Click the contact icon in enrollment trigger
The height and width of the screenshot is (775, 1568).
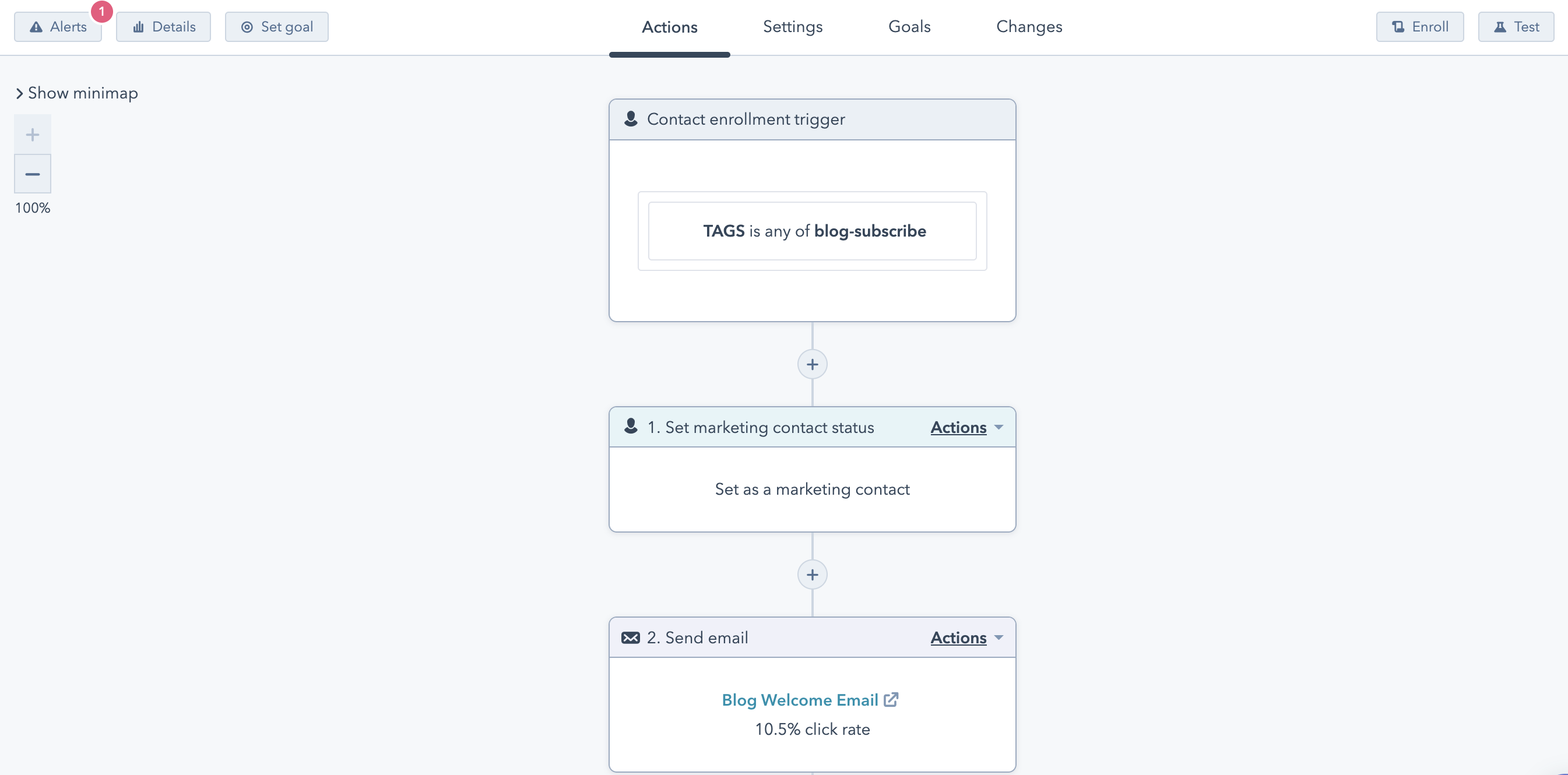(631, 119)
